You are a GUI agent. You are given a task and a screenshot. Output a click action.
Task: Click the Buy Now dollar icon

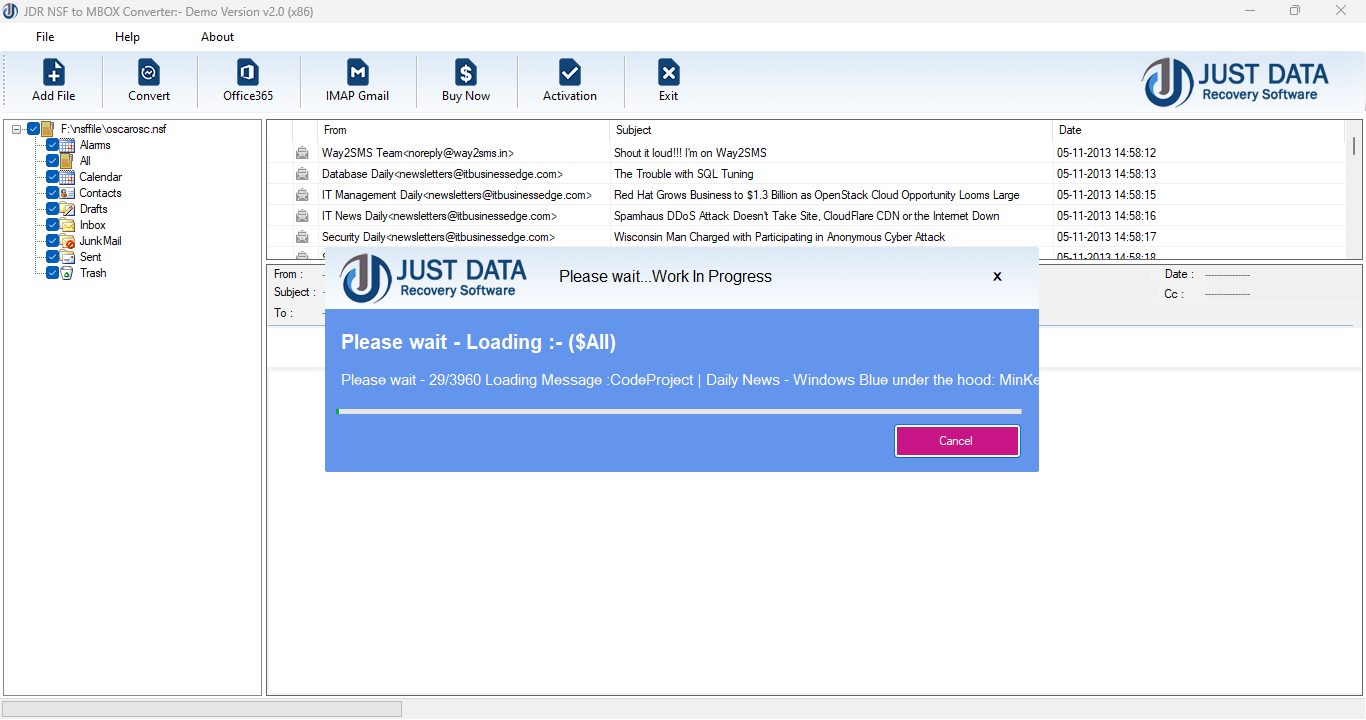click(x=466, y=73)
